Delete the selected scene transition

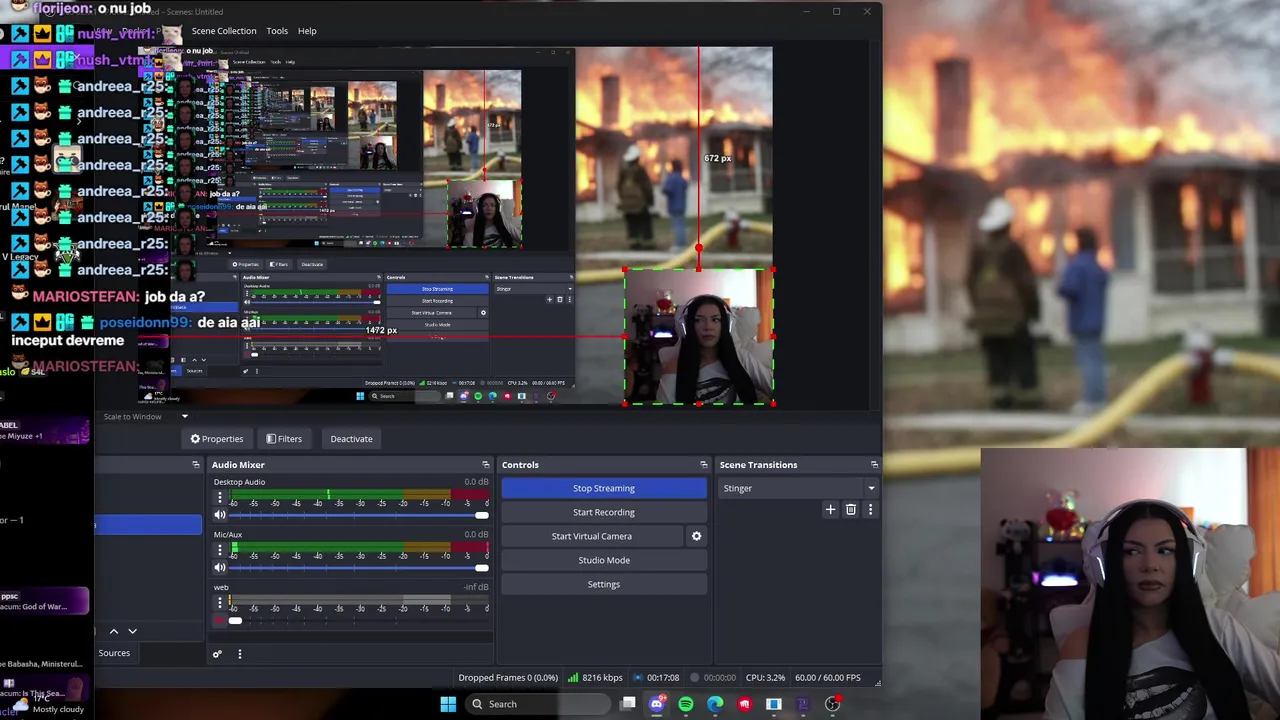click(851, 510)
